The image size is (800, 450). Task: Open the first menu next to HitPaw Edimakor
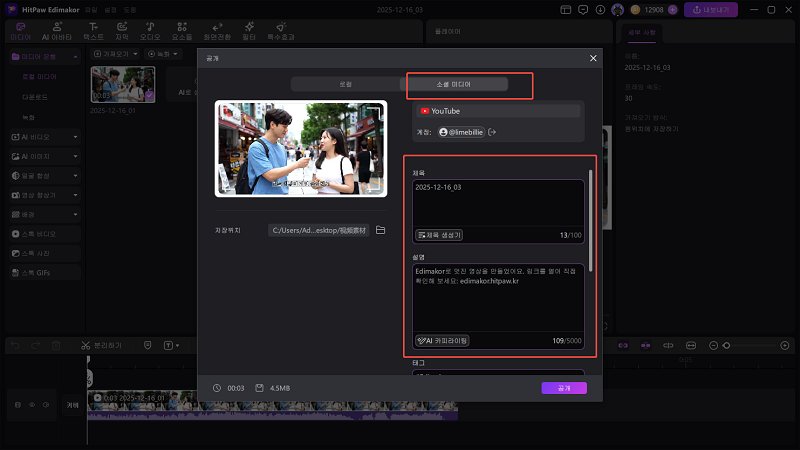(91, 10)
